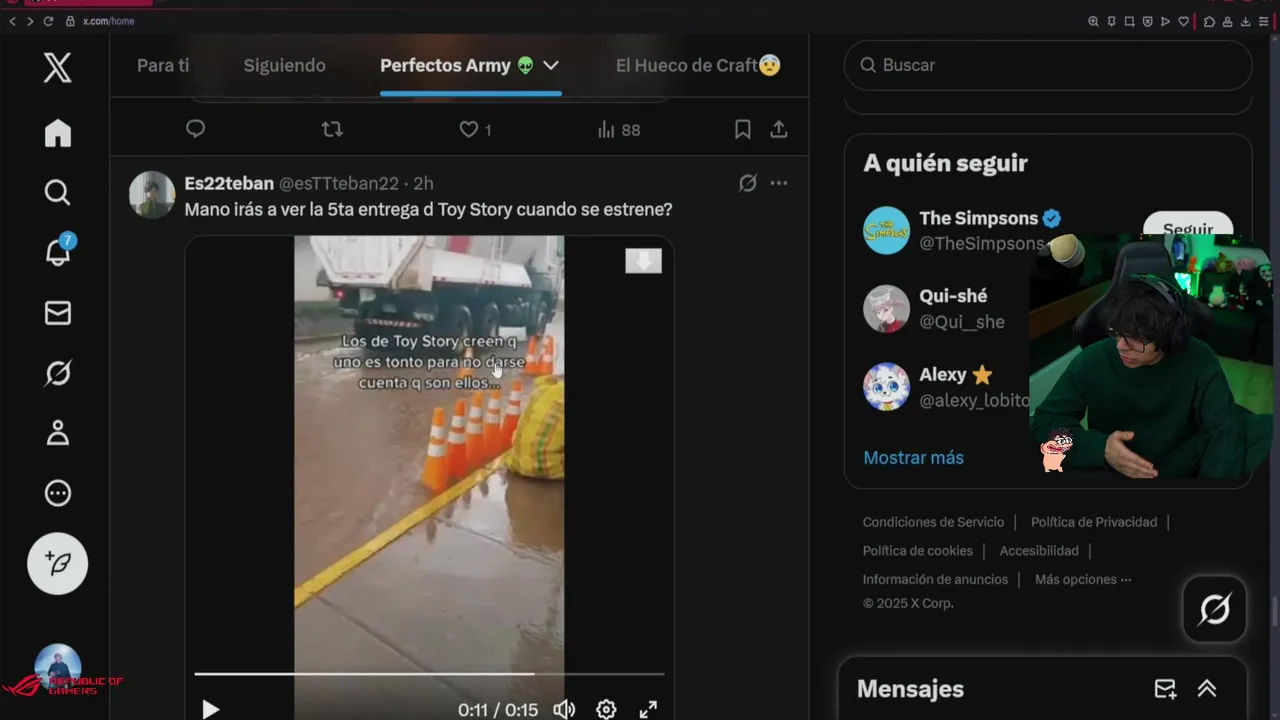The width and height of the screenshot is (1280, 720).
Task: Go forward with browser forward arrow
Action: tap(30, 21)
